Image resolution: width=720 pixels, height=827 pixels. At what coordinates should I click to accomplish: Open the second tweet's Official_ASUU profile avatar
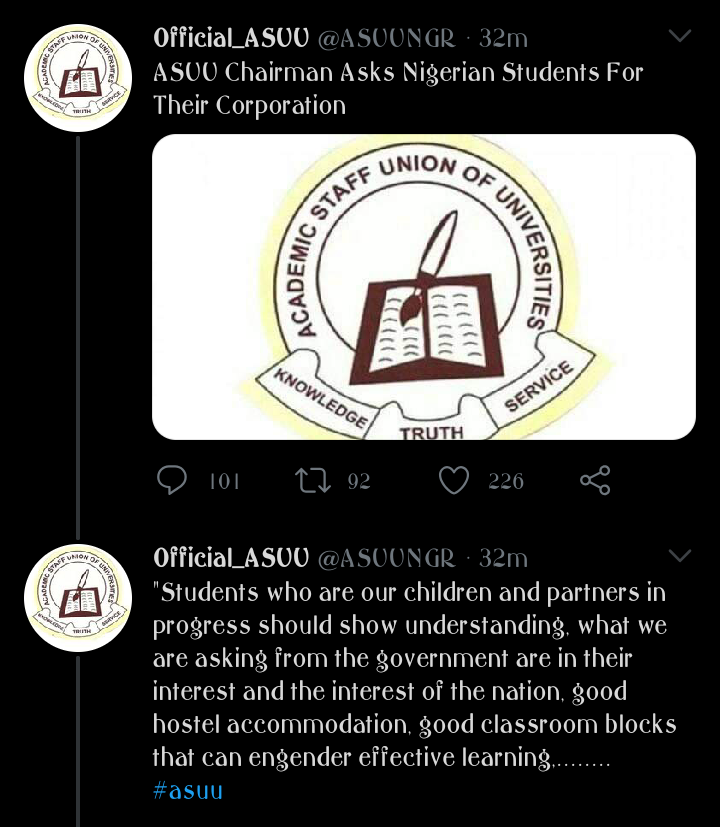78,598
